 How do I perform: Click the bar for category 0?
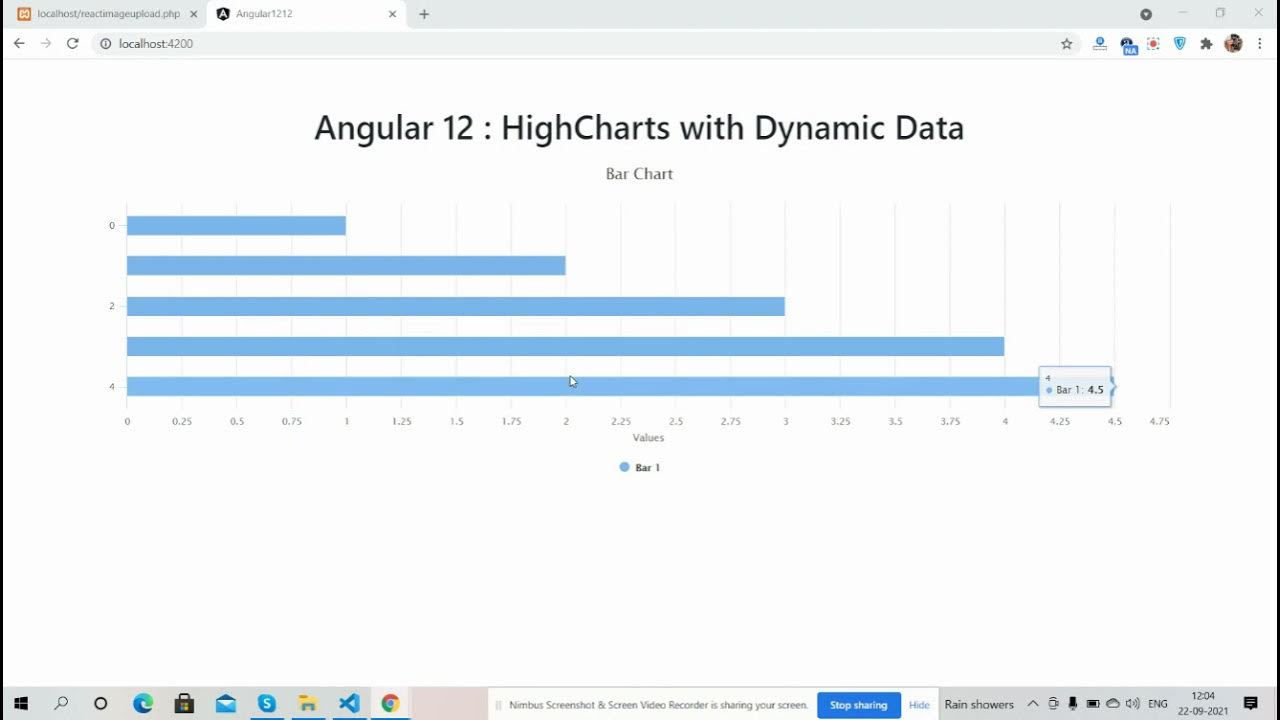pyautogui.click(x=236, y=226)
